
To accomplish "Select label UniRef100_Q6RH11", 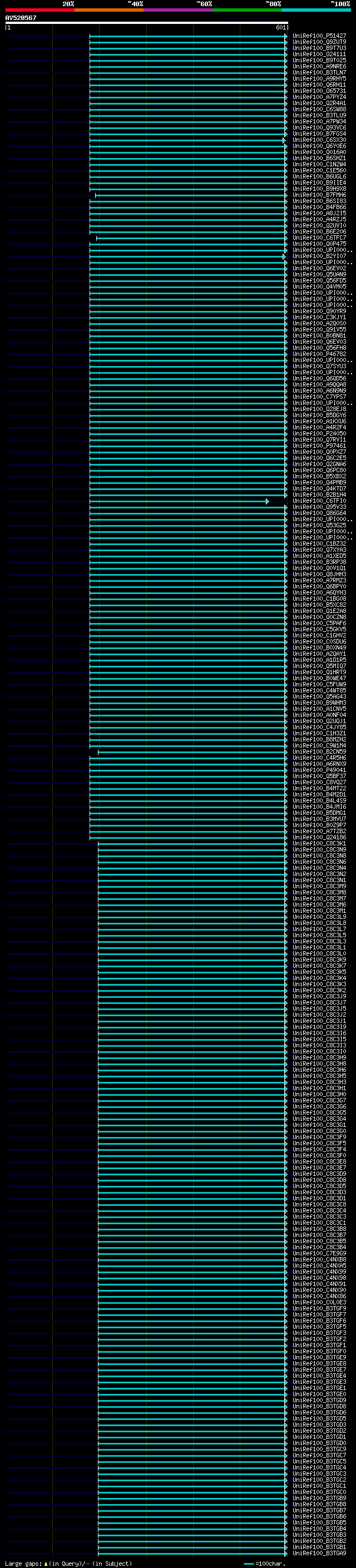I will click(x=319, y=85).
